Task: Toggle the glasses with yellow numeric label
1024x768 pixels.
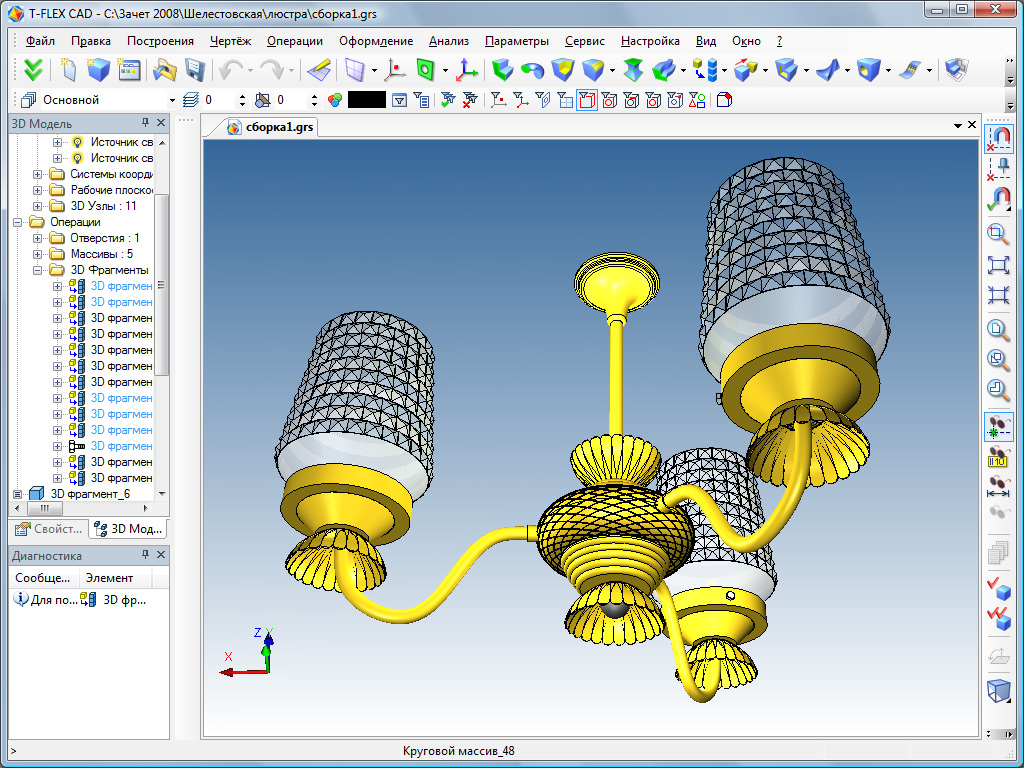Action: [998, 456]
